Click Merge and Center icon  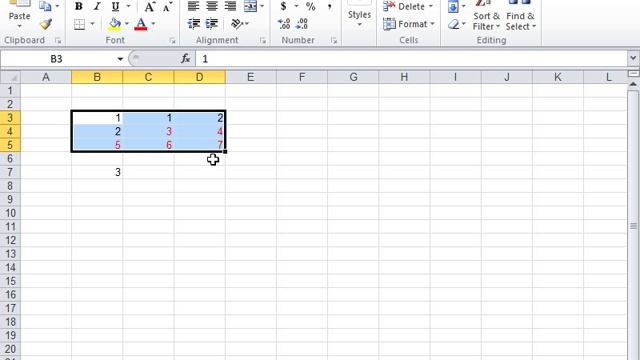[x=250, y=6]
